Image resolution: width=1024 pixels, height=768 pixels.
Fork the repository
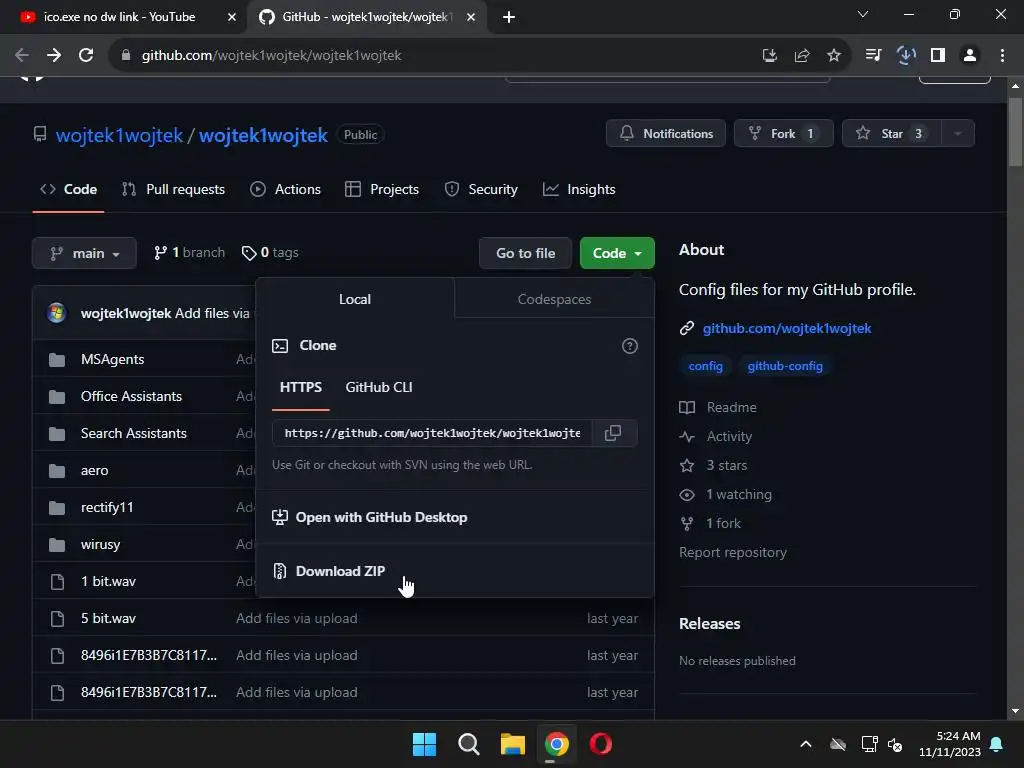[x=784, y=133]
